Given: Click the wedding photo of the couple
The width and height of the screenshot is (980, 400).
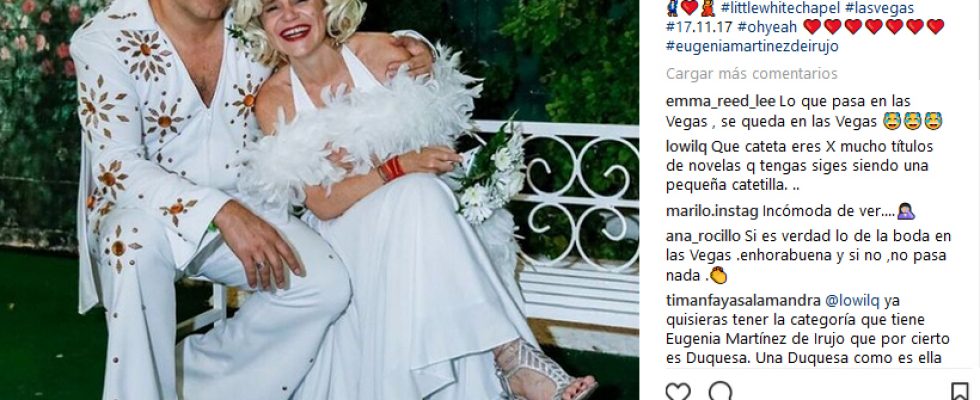Looking at the screenshot, I should coord(319,200).
